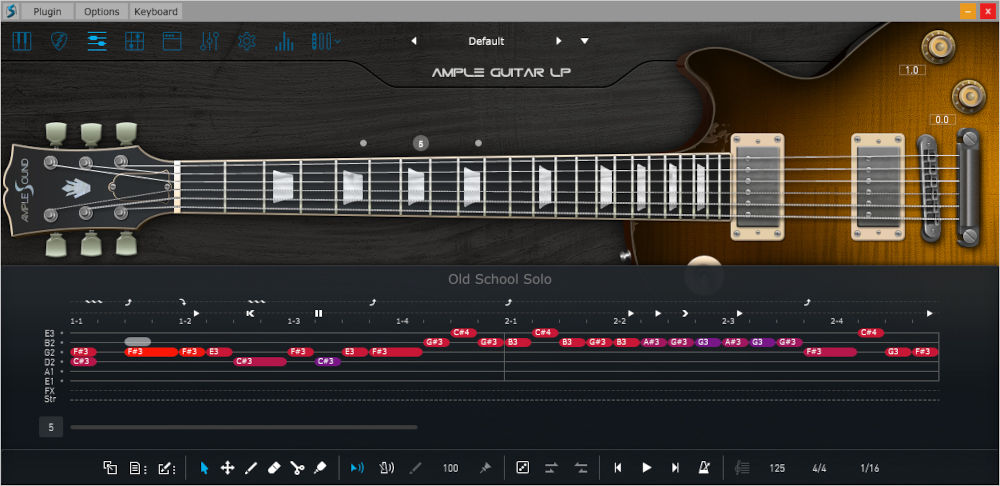Select the purple C#3 note
The image size is (1000, 486).
point(328,361)
